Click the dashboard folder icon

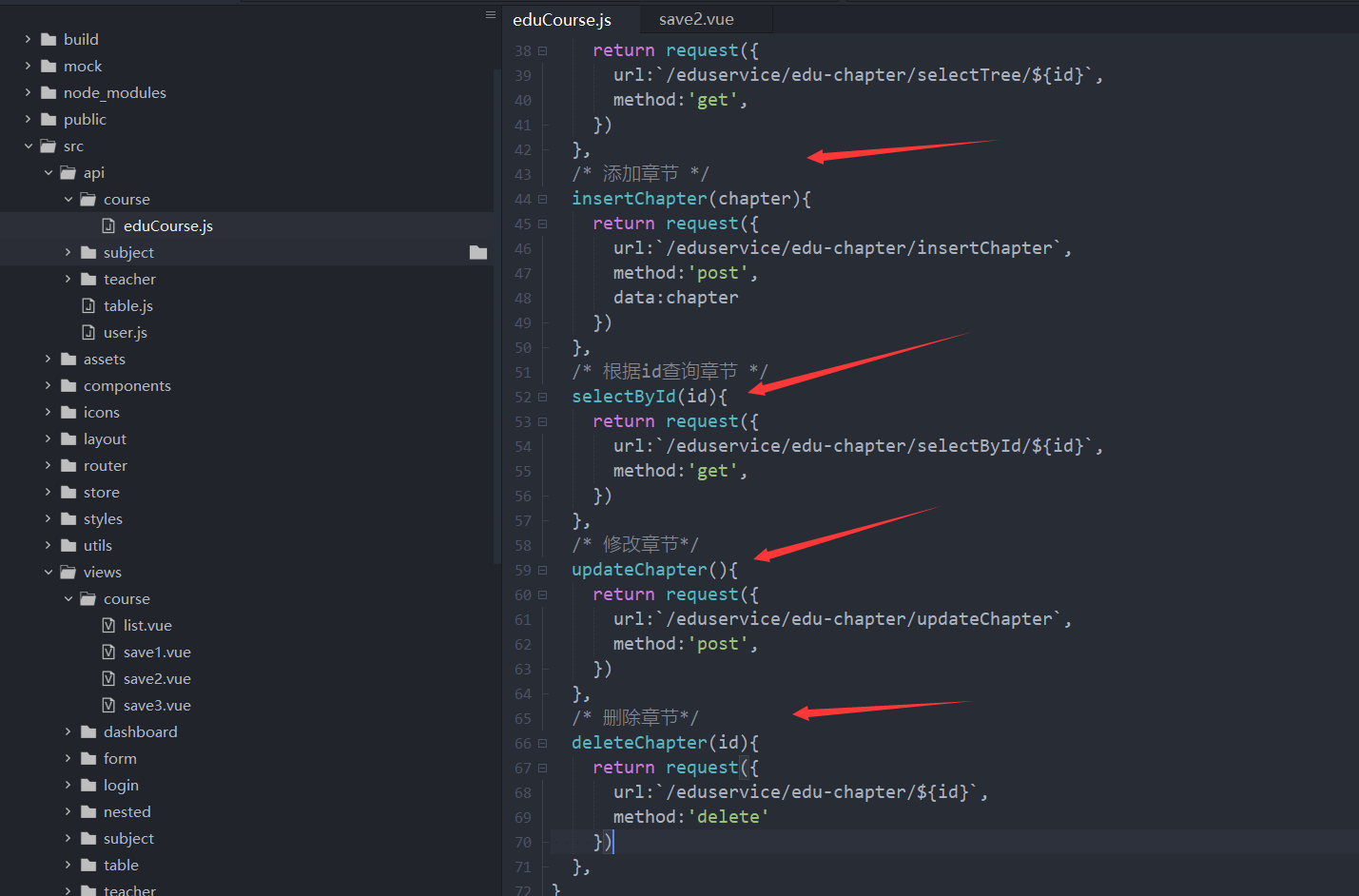coord(88,731)
